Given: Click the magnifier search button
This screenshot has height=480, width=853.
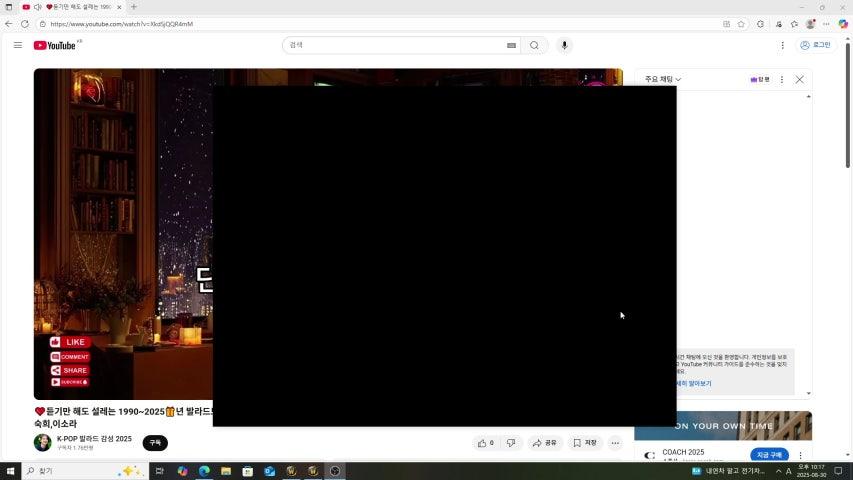Looking at the screenshot, I should [534, 46].
